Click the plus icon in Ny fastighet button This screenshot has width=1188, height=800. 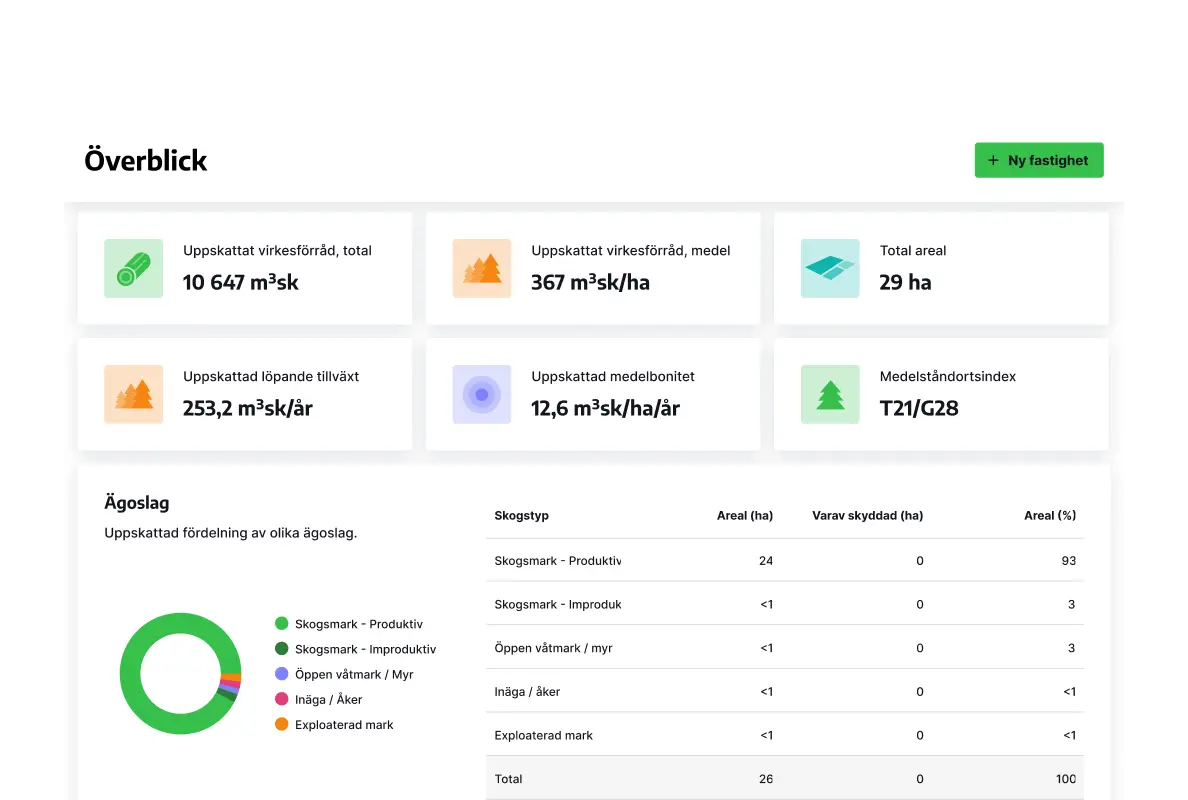coord(993,160)
